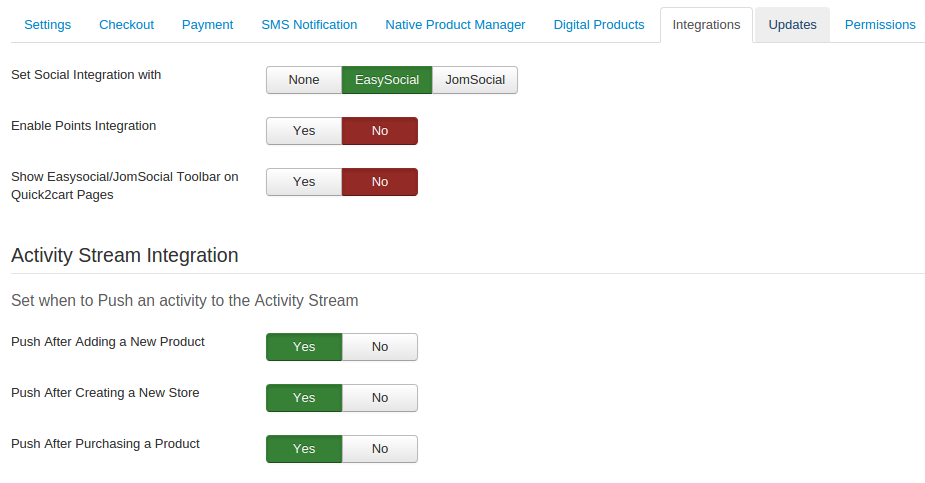Disable push after adding a new product
The height and width of the screenshot is (483, 925).
click(x=380, y=347)
